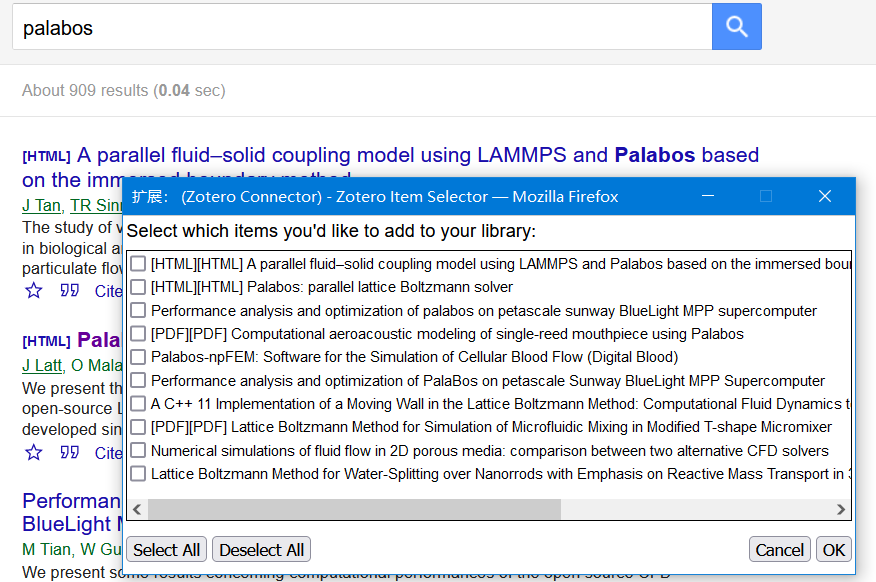This screenshot has height=582, width=876.
Task: Click the Select All button
Action: 166,550
